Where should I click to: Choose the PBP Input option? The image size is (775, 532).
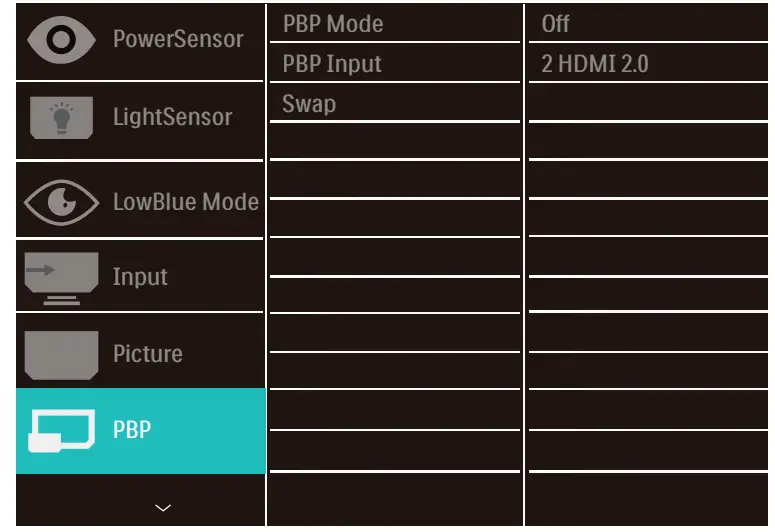[331, 64]
